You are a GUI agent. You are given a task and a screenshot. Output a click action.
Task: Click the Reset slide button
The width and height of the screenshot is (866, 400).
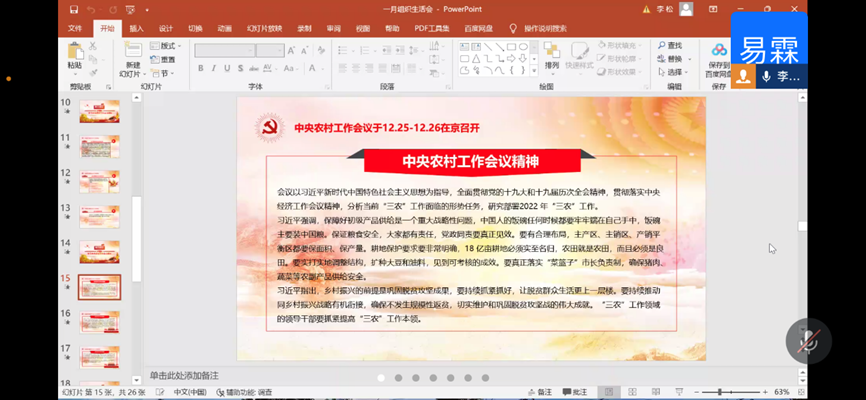[165, 59]
